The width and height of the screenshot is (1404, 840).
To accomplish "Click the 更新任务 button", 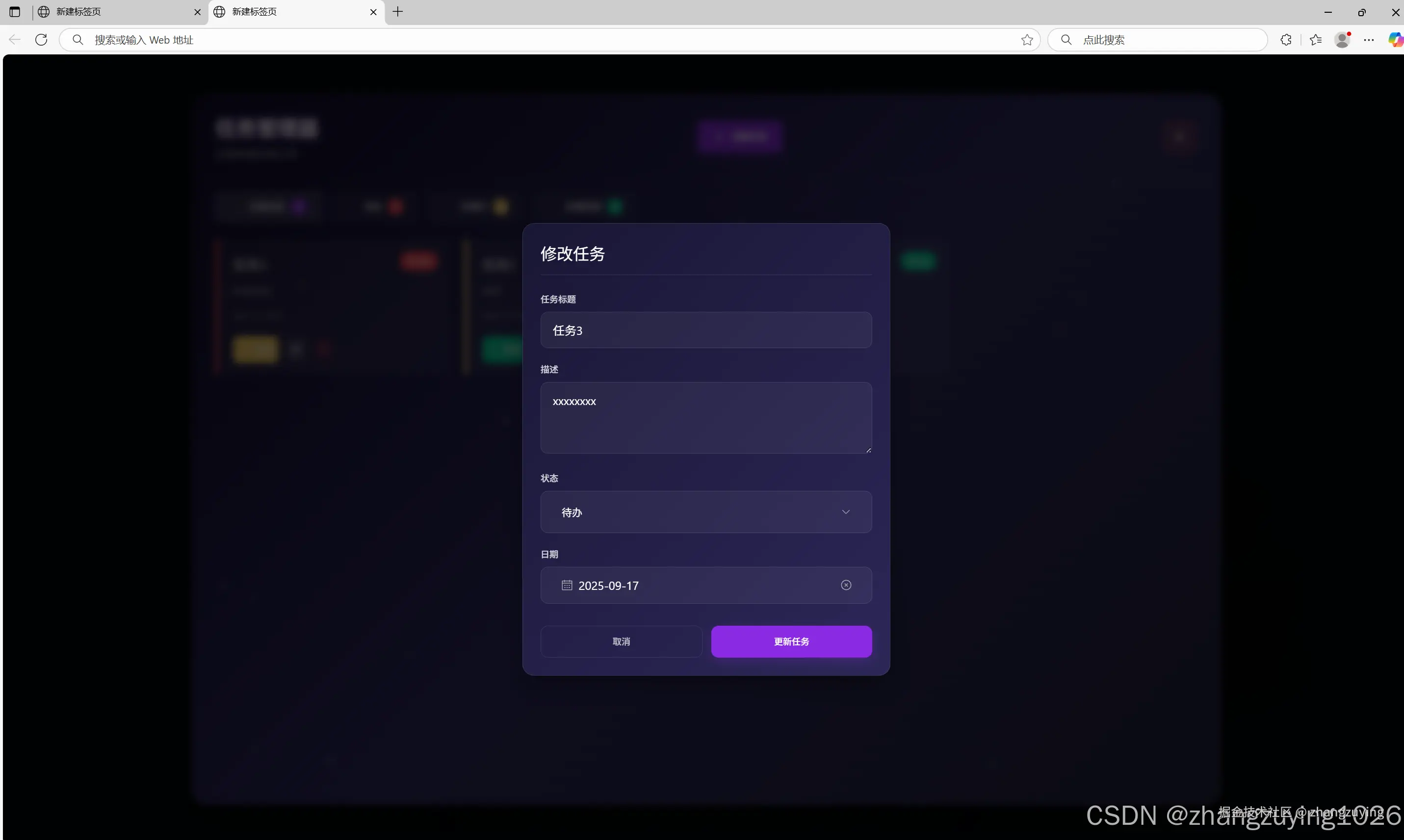I will [791, 641].
